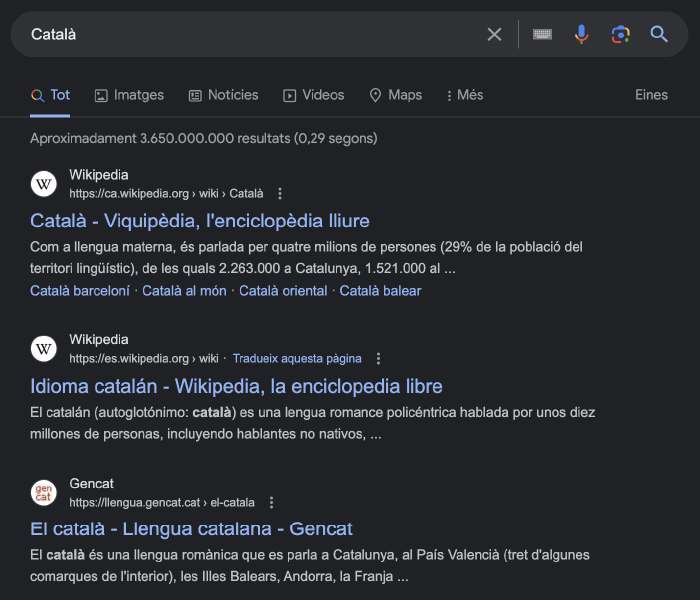
Task: Open options menu next to ca.wikipedia.org URL
Action: coord(280,194)
